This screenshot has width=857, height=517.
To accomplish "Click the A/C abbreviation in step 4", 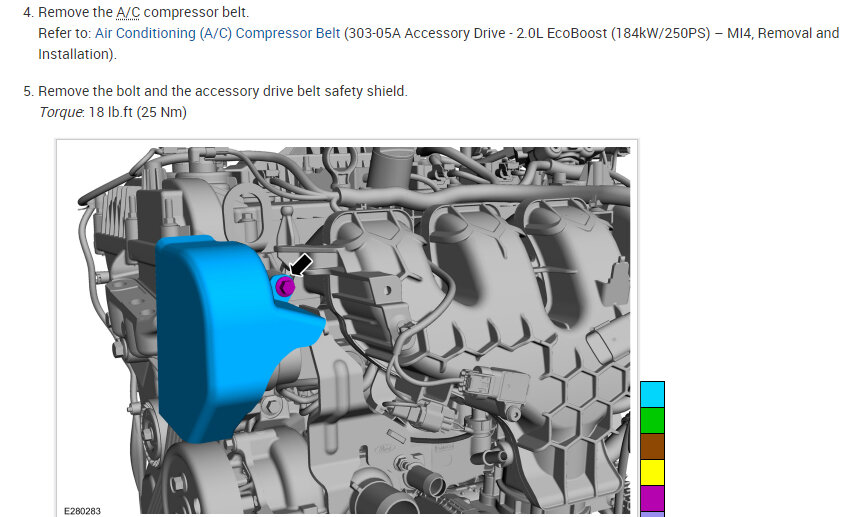I will pos(128,12).
